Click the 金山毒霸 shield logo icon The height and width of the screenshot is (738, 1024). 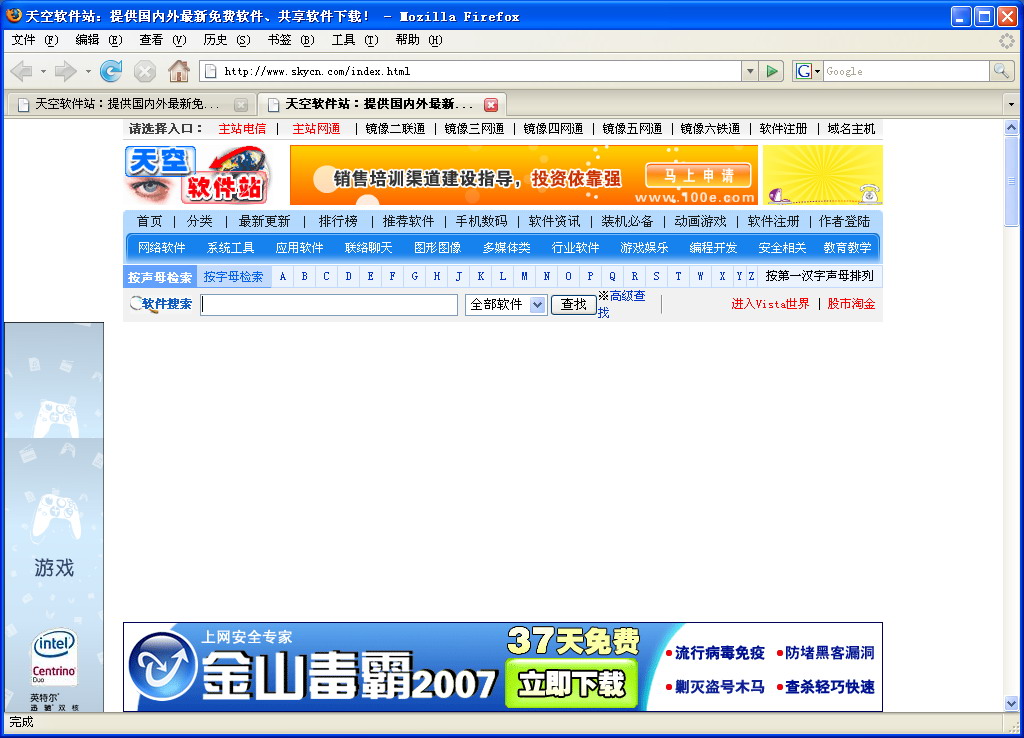pyautogui.click(x=162, y=667)
